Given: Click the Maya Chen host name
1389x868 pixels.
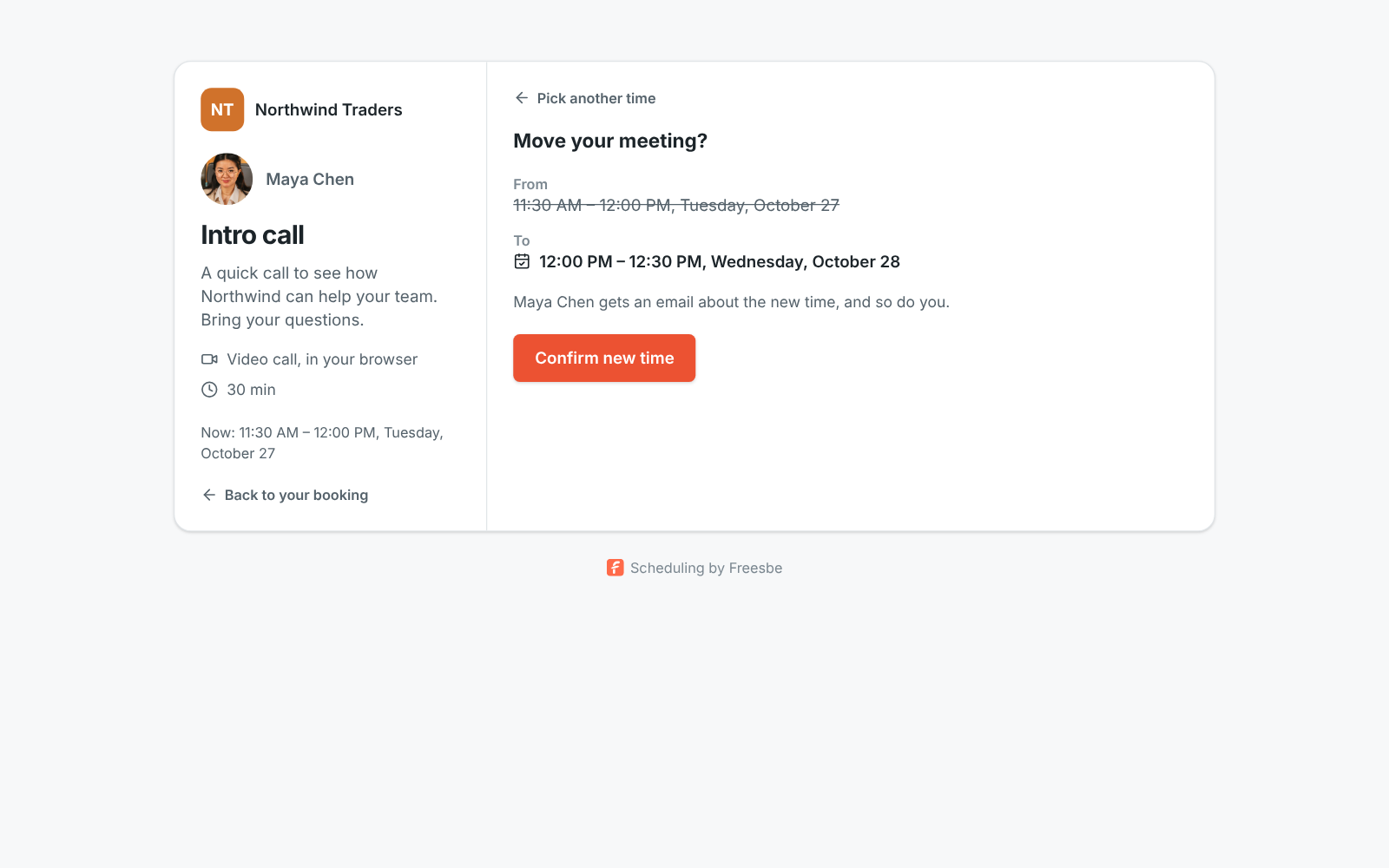Looking at the screenshot, I should tap(310, 179).
